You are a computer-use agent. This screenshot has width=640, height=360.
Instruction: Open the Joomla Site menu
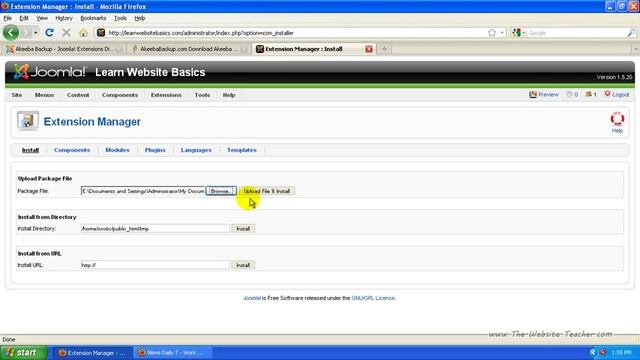coord(17,95)
